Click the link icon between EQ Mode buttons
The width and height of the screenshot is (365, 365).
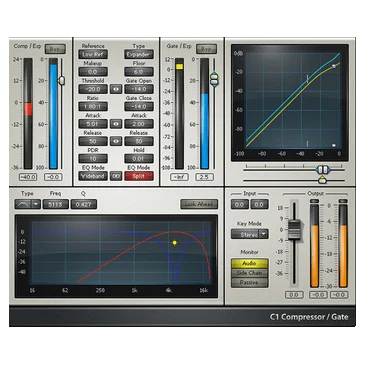116,176
